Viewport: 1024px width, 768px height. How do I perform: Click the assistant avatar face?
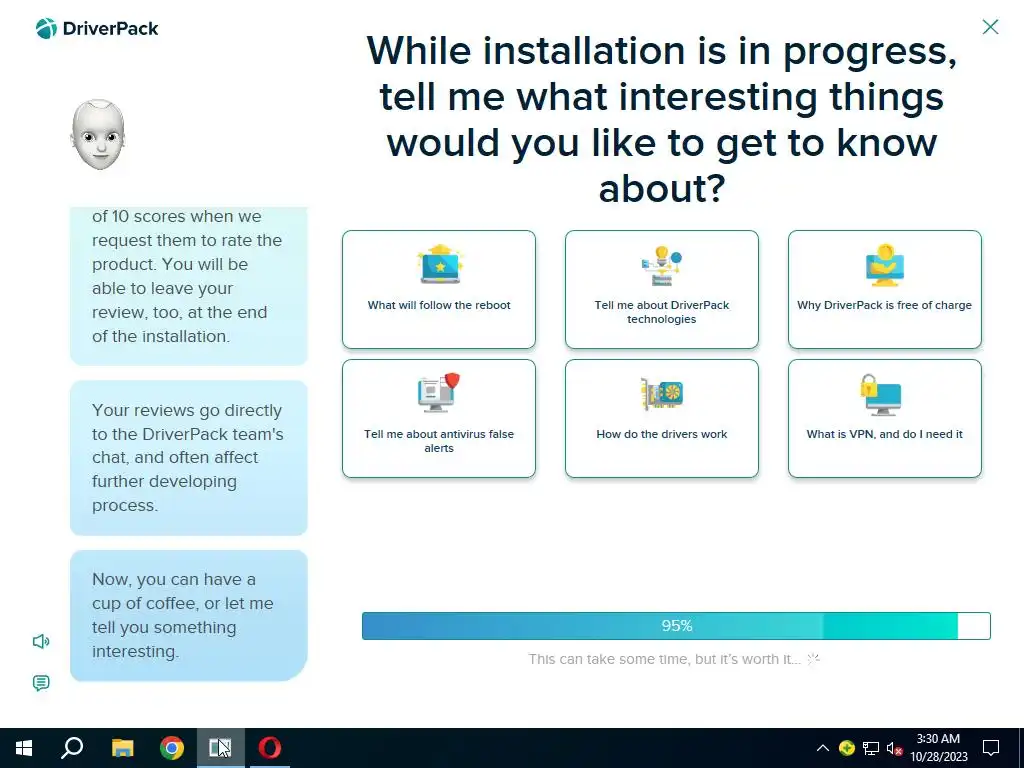98,135
